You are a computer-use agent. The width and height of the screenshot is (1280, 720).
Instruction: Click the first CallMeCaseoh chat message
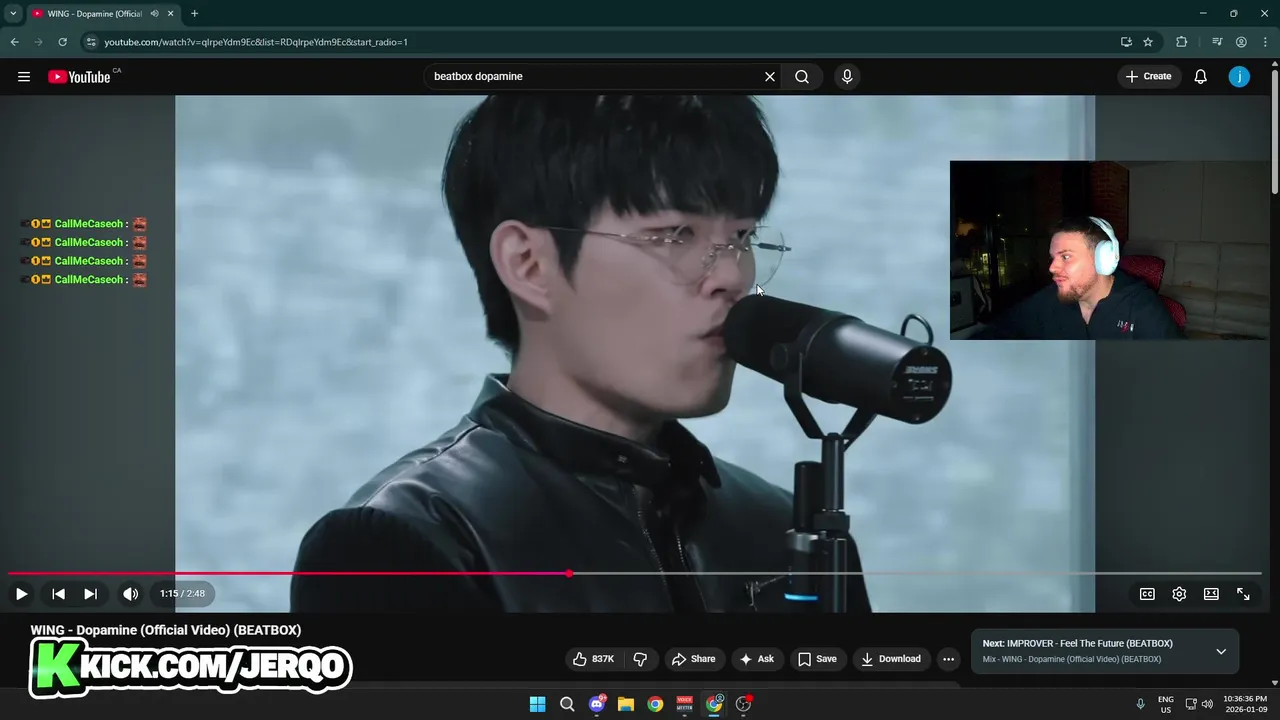pyautogui.click(x=84, y=224)
